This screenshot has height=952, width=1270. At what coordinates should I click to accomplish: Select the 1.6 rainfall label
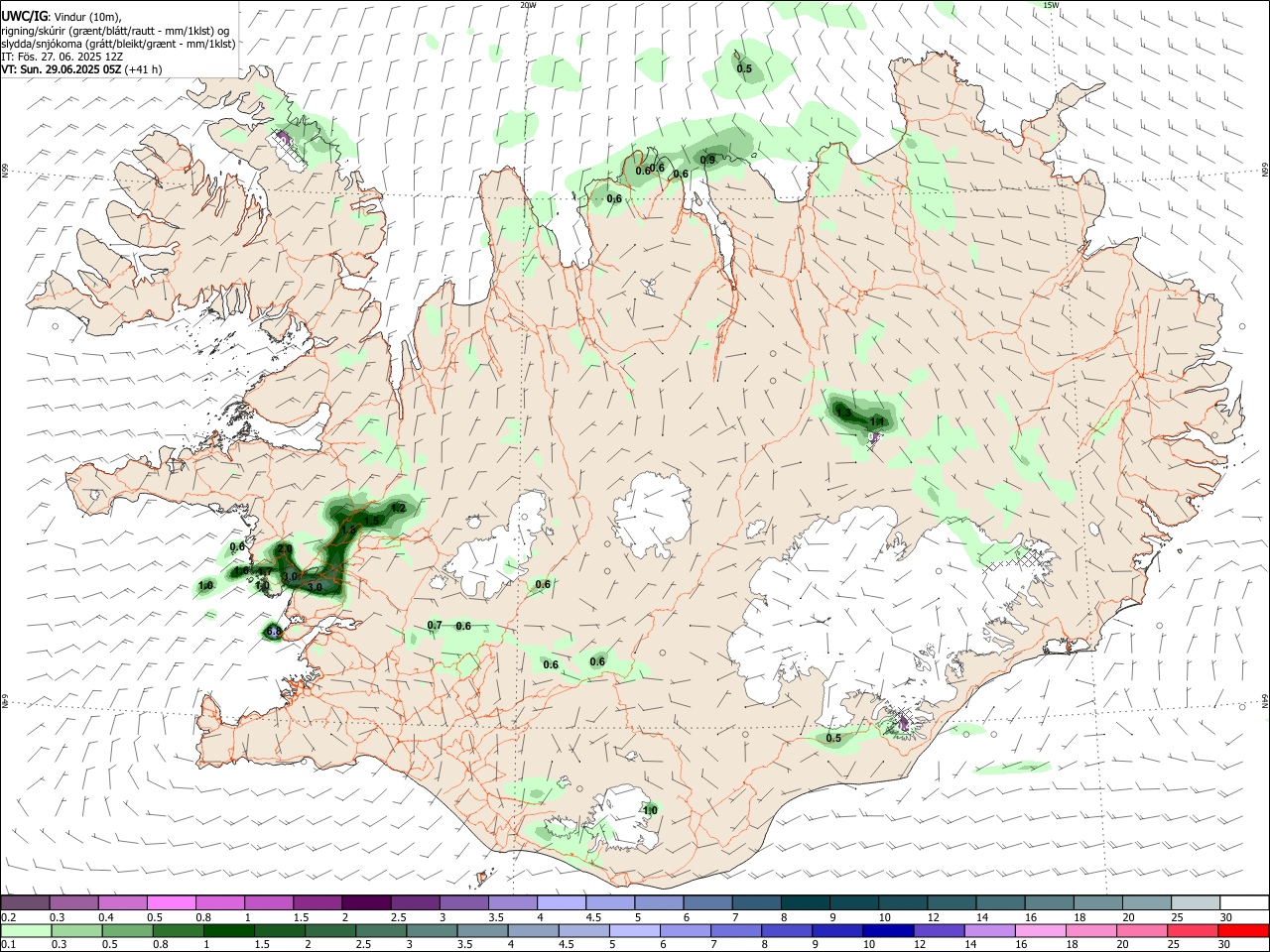[241, 570]
